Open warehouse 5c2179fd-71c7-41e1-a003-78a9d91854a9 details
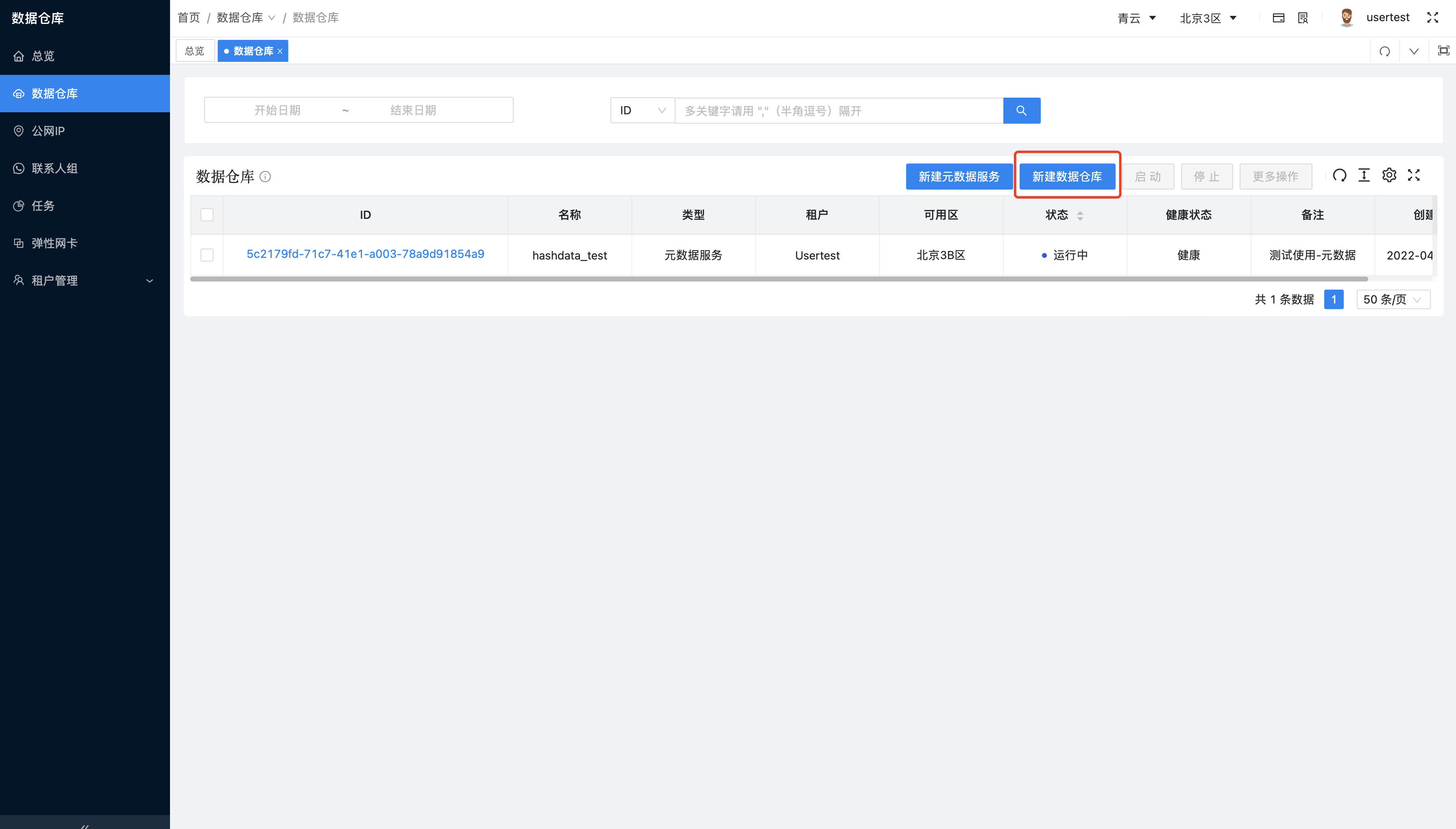This screenshot has width=1456, height=829. pyautogui.click(x=365, y=254)
